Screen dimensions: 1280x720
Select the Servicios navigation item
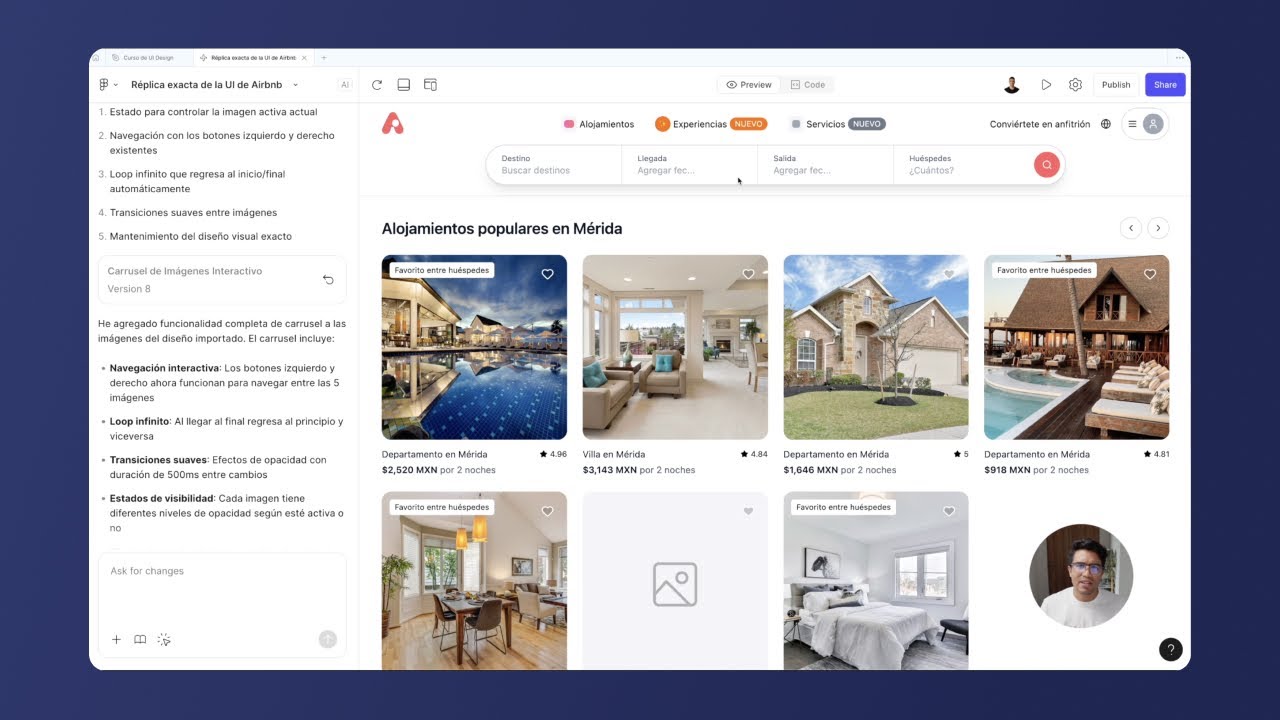838,124
